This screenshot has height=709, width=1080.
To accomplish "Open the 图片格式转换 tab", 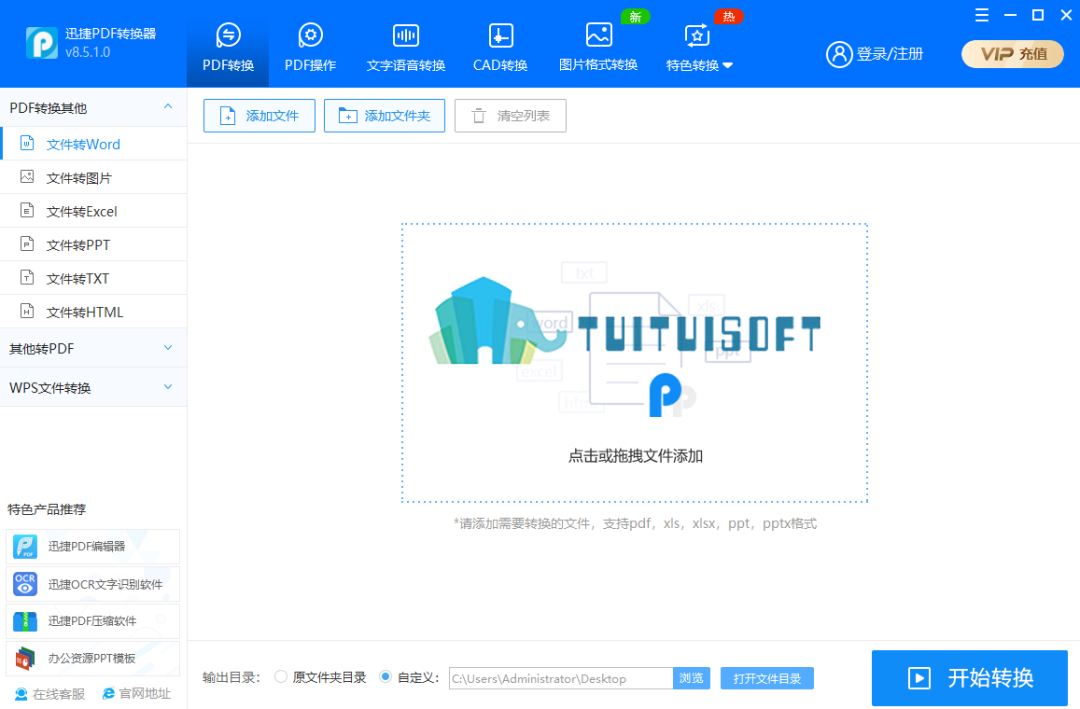I will 598,46.
